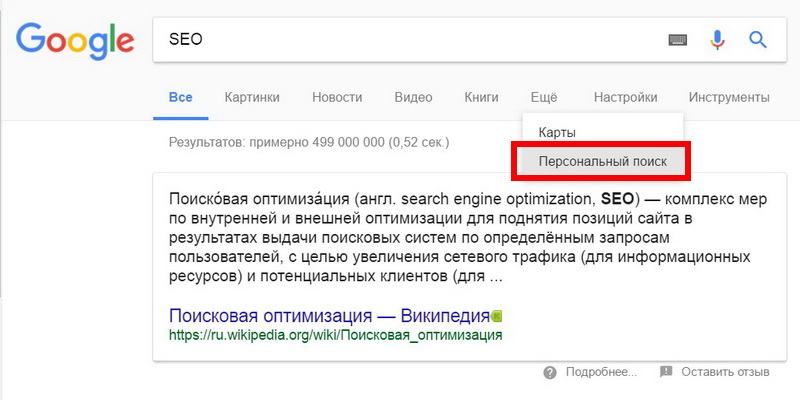
Task: Switch to the Картинки tab
Action: pos(252,97)
